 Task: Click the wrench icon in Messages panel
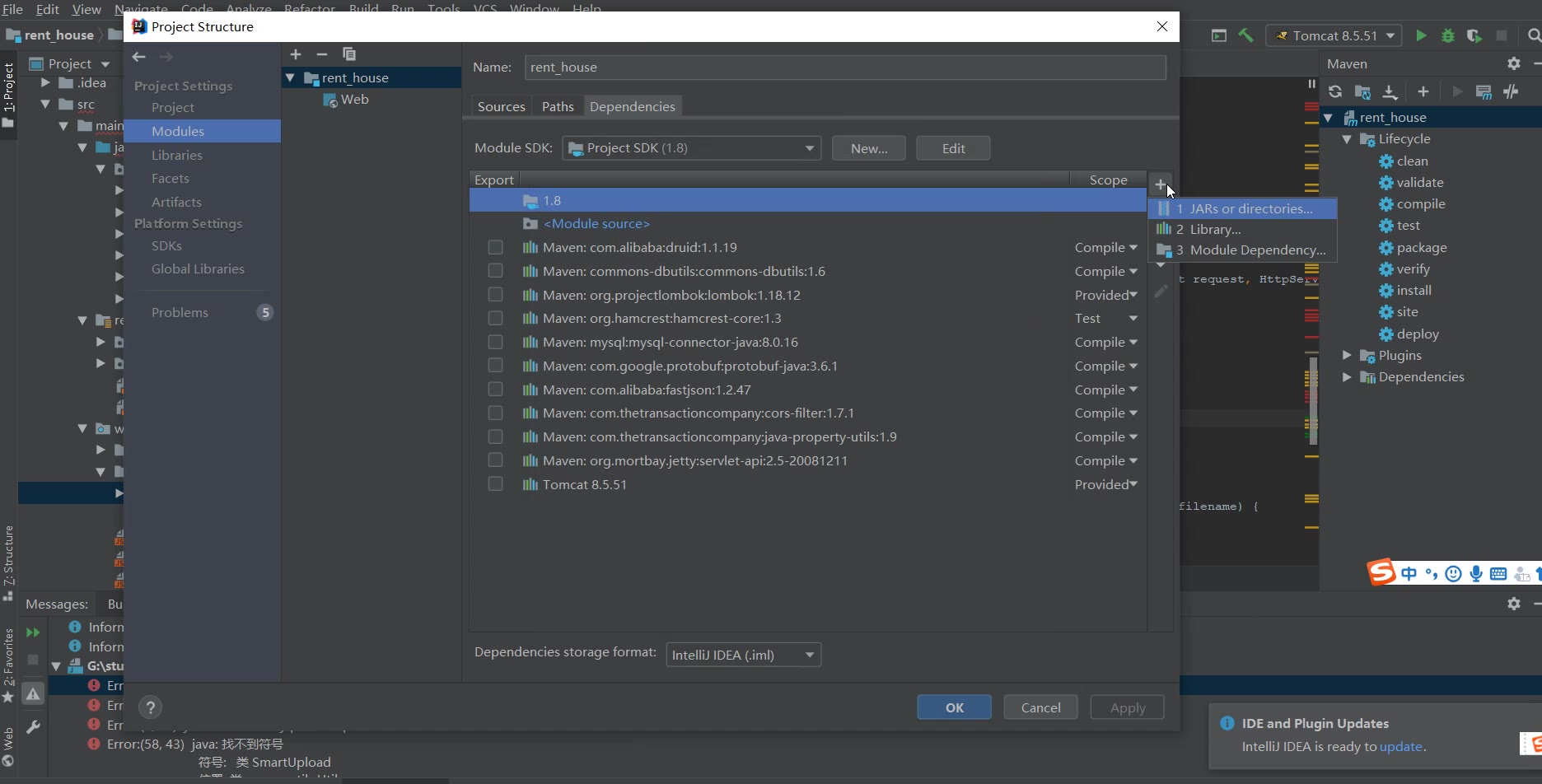pyautogui.click(x=33, y=727)
